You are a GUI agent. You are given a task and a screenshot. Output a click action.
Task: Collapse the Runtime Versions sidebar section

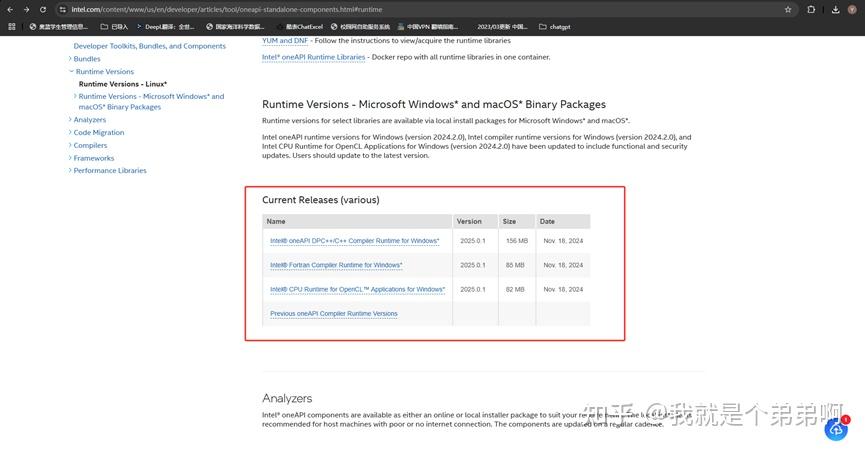click(70, 72)
